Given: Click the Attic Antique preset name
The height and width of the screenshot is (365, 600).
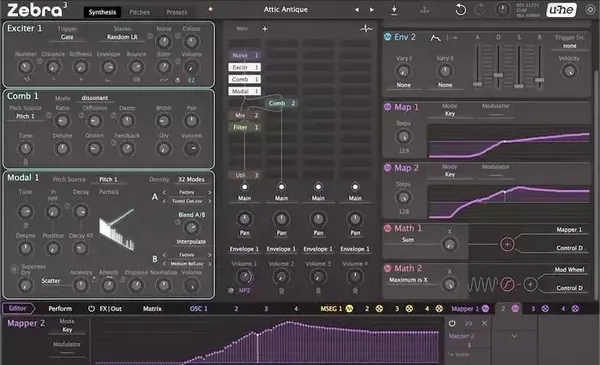Looking at the screenshot, I should (285, 10).
